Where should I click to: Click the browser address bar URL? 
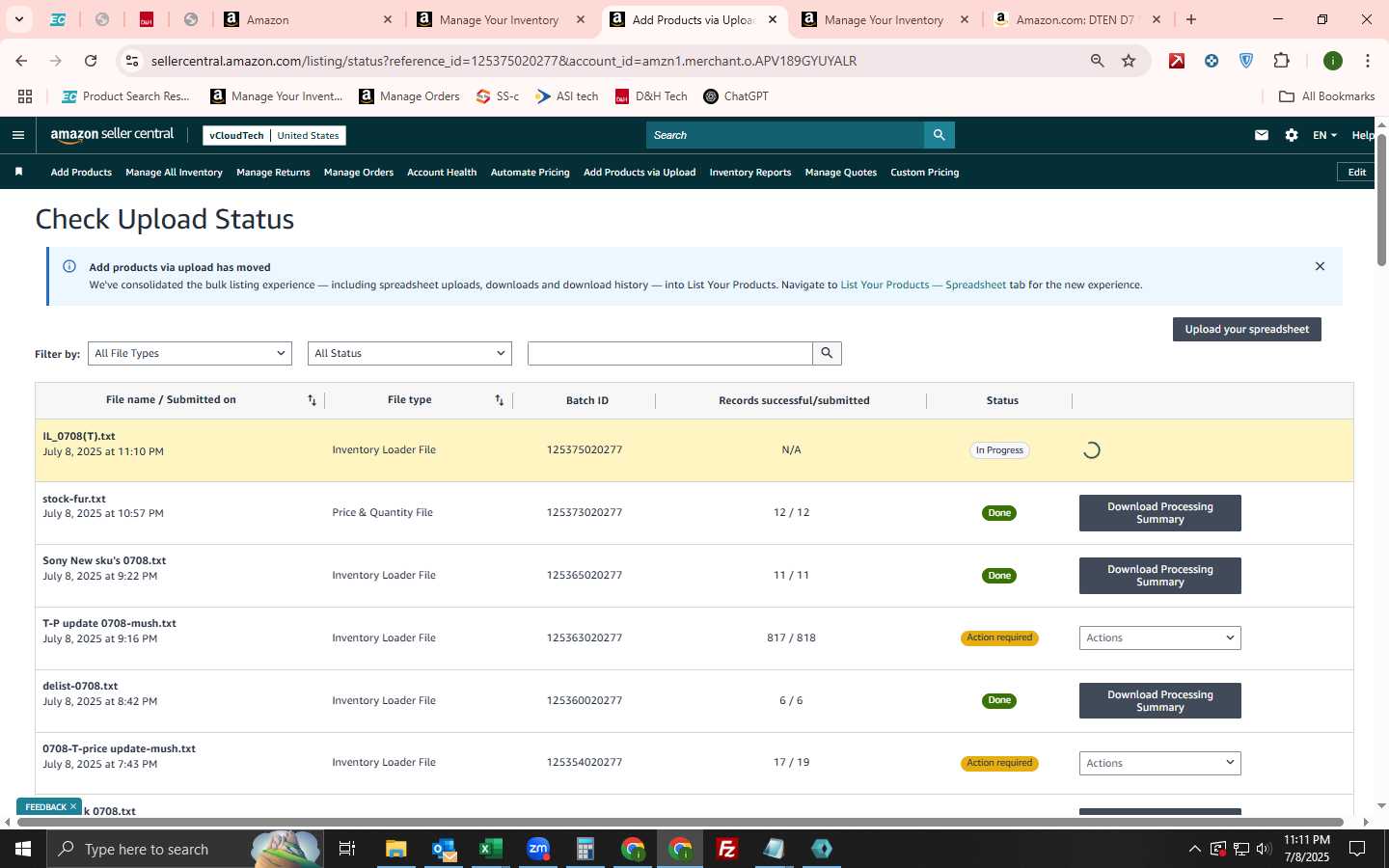pyautogui.click(x=504, y=61)
